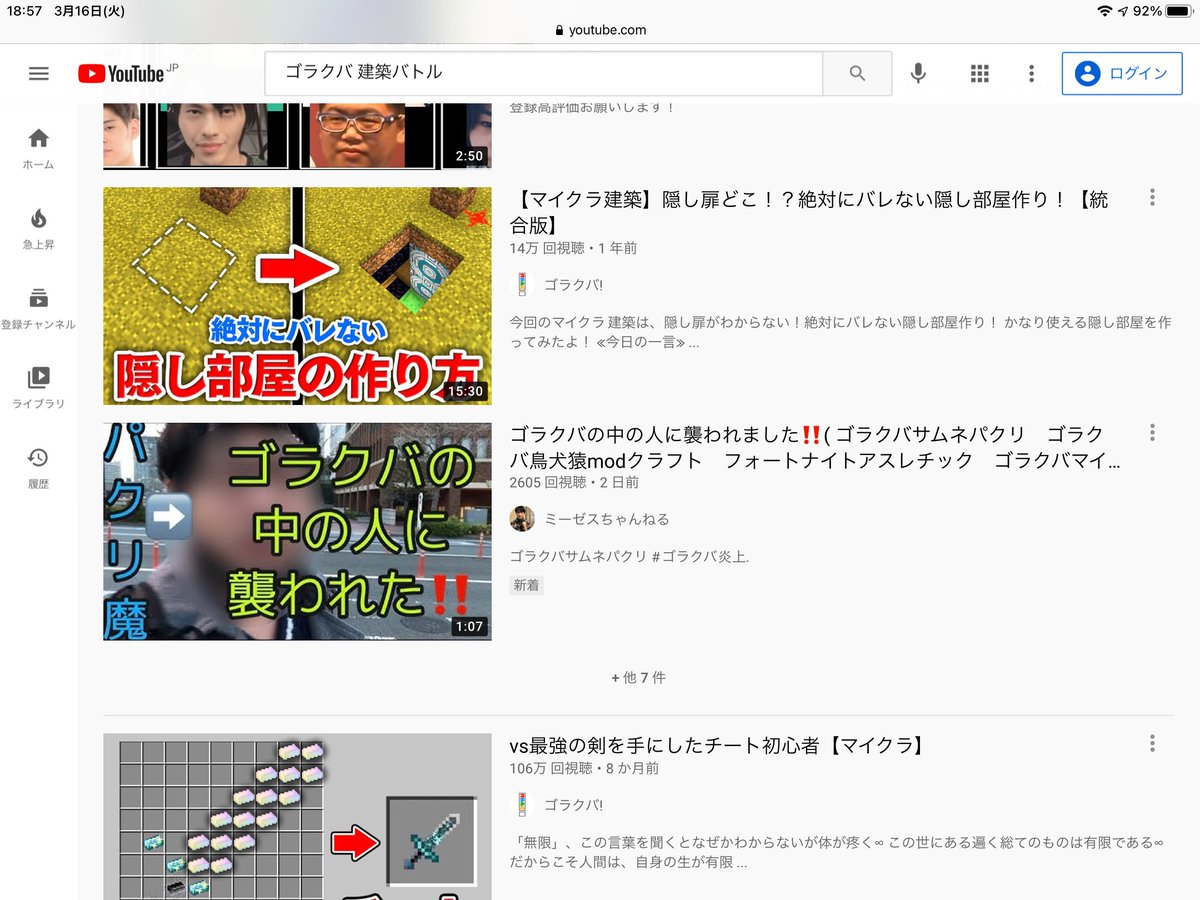Screen dimensions: 1200x900
Task: Open the hamburger guide menu
Action: (x=39, y=73)
